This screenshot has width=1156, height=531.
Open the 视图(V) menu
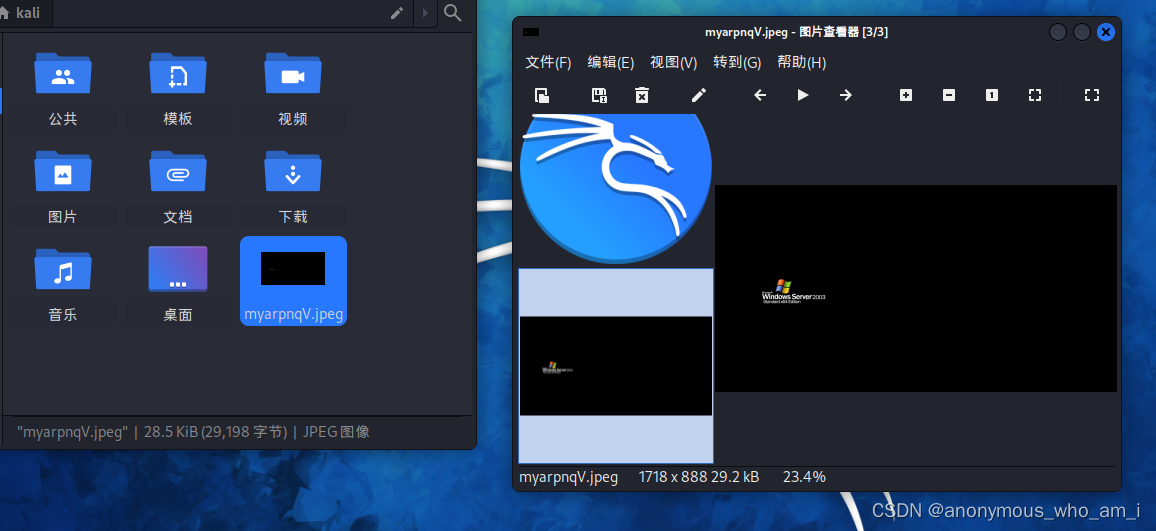tap(673, 63)
